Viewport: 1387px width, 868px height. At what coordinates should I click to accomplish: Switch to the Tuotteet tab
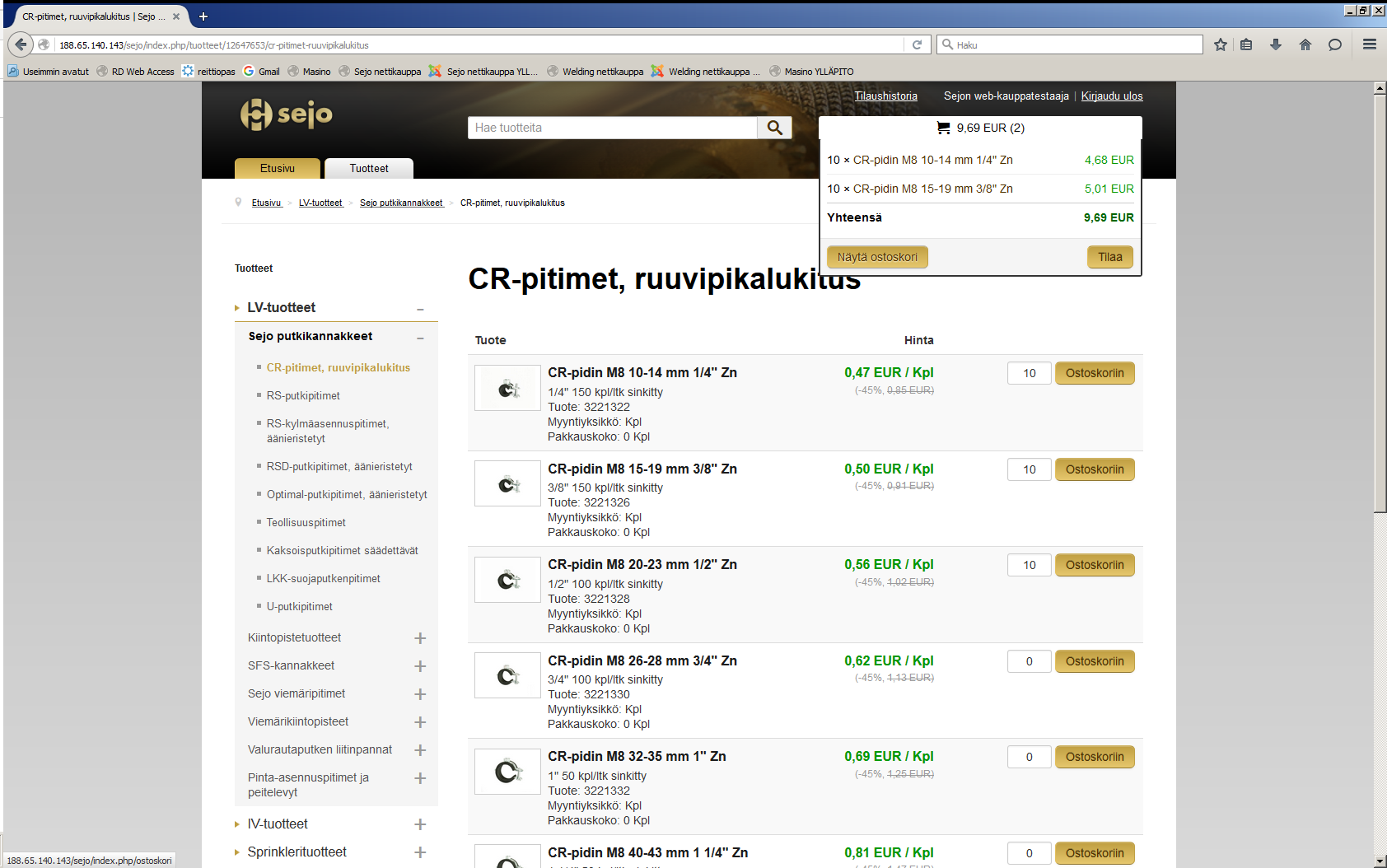369,168
